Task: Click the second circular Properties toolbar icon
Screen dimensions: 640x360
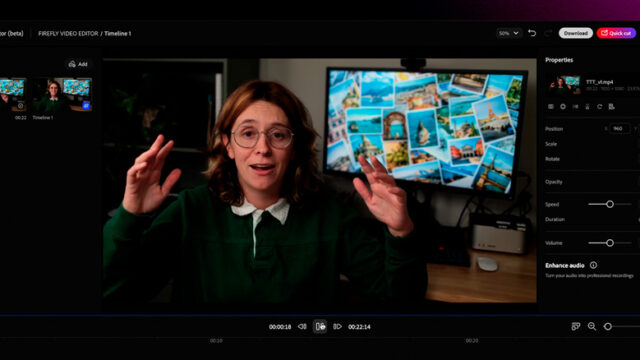Action: (563, 107)
